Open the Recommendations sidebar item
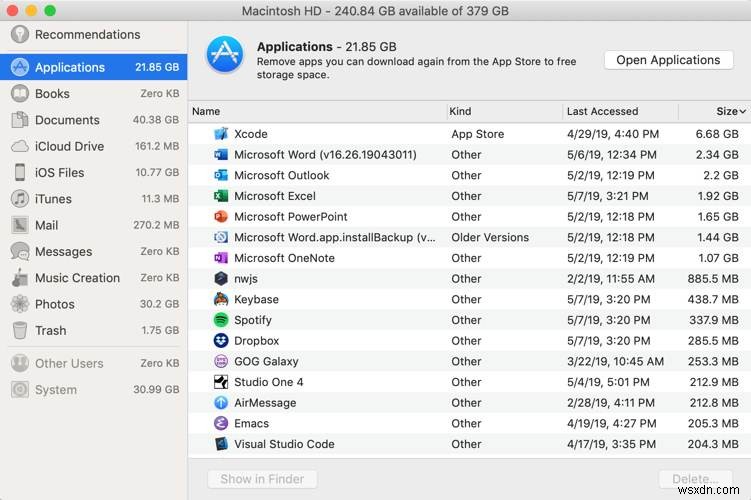 coord(88,34)
